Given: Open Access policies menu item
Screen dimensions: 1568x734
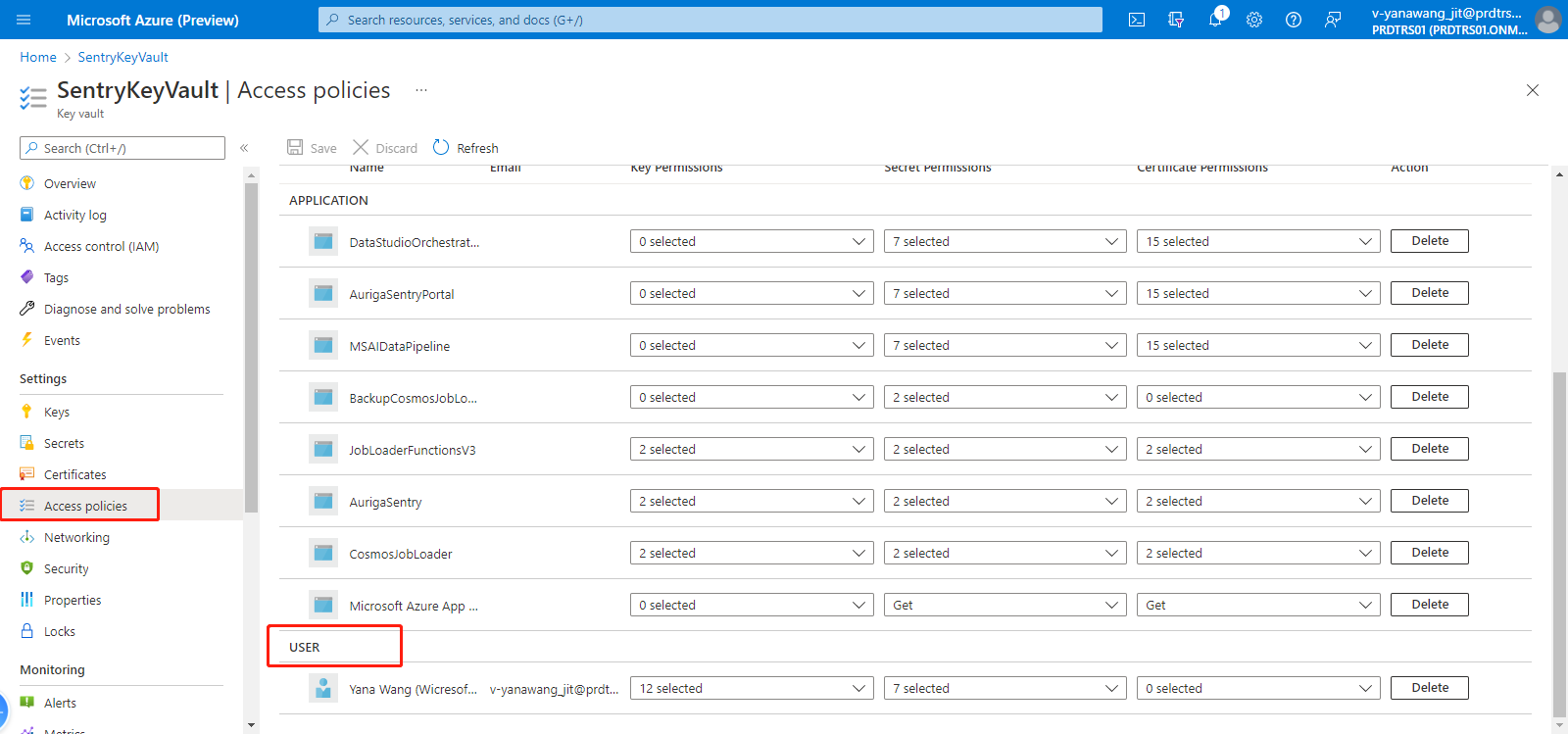Looking at the screenshot, I should [122, 506].
